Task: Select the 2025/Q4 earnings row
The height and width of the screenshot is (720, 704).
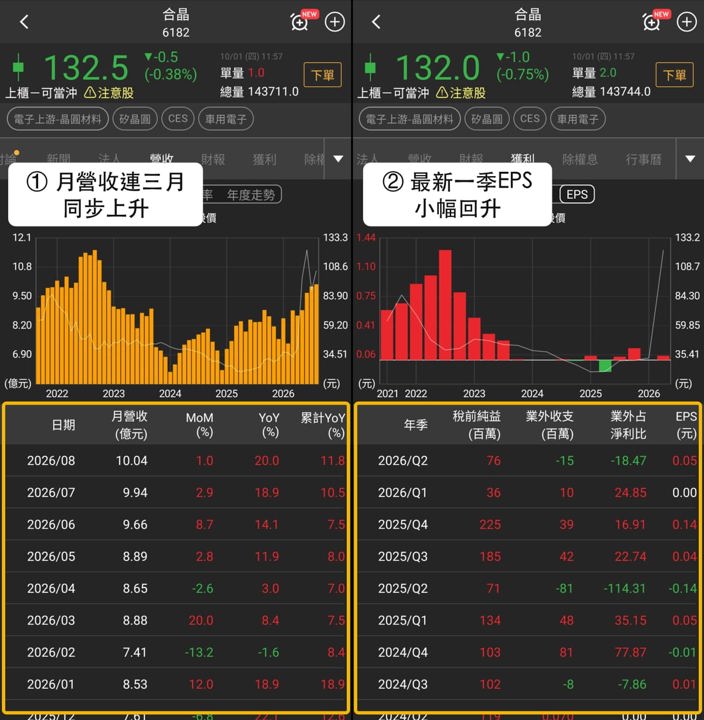Action: pos(528,524)
